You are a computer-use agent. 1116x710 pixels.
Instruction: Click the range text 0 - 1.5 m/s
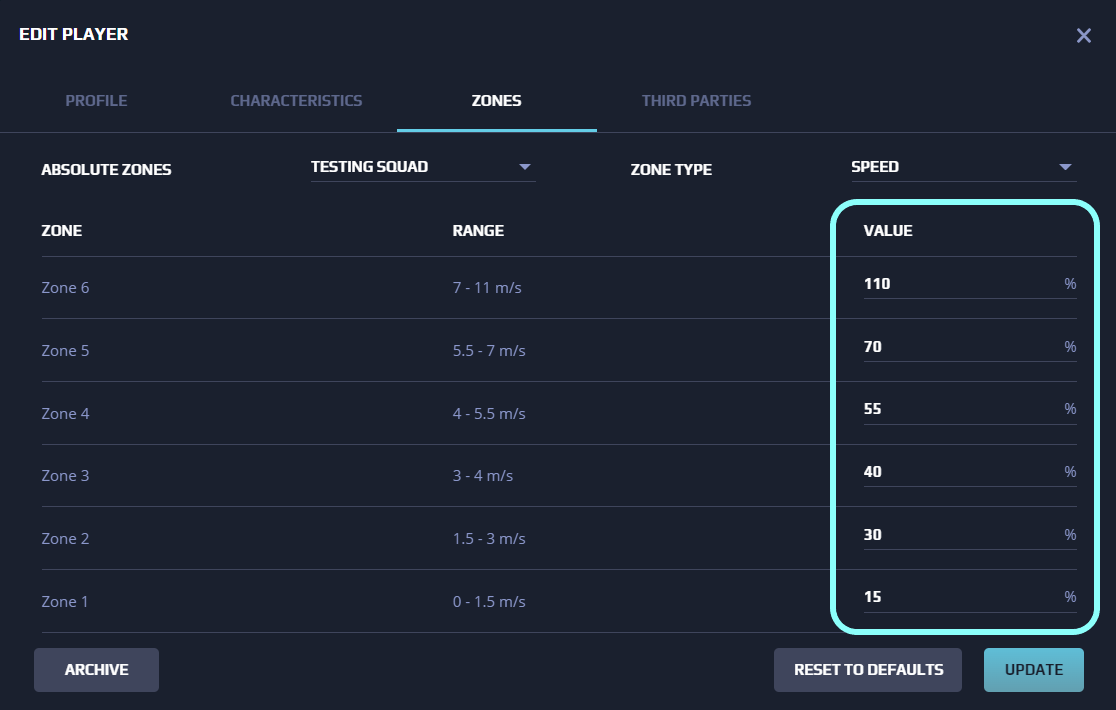click(489, 602)
